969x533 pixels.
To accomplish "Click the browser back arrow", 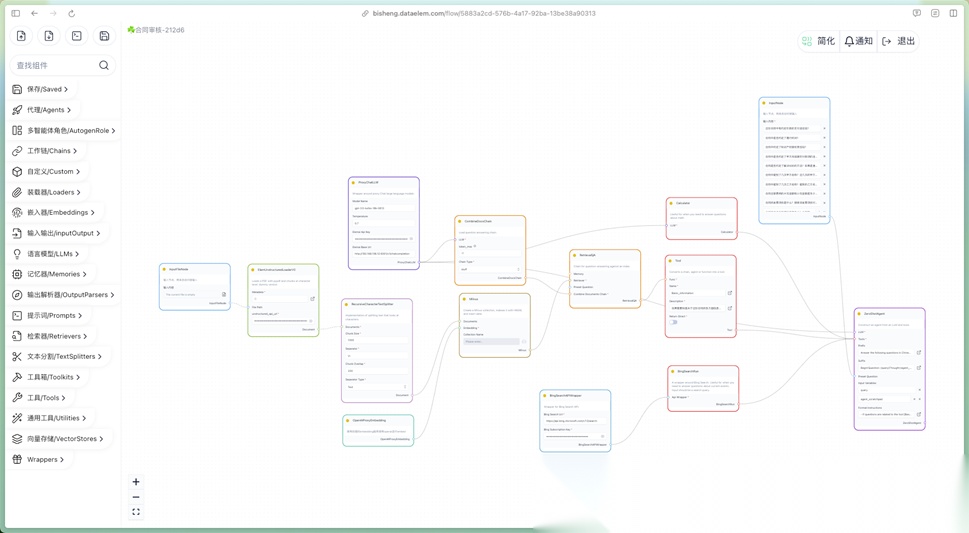I will (x=35, y=13).
